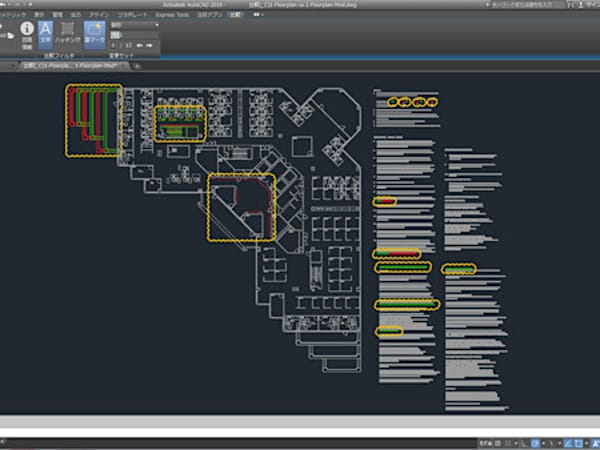Image resolution: width=600 pixels, height=450 pixels.
Task: Open the コラボレート ribbon tab
Action: click(131, 16)
